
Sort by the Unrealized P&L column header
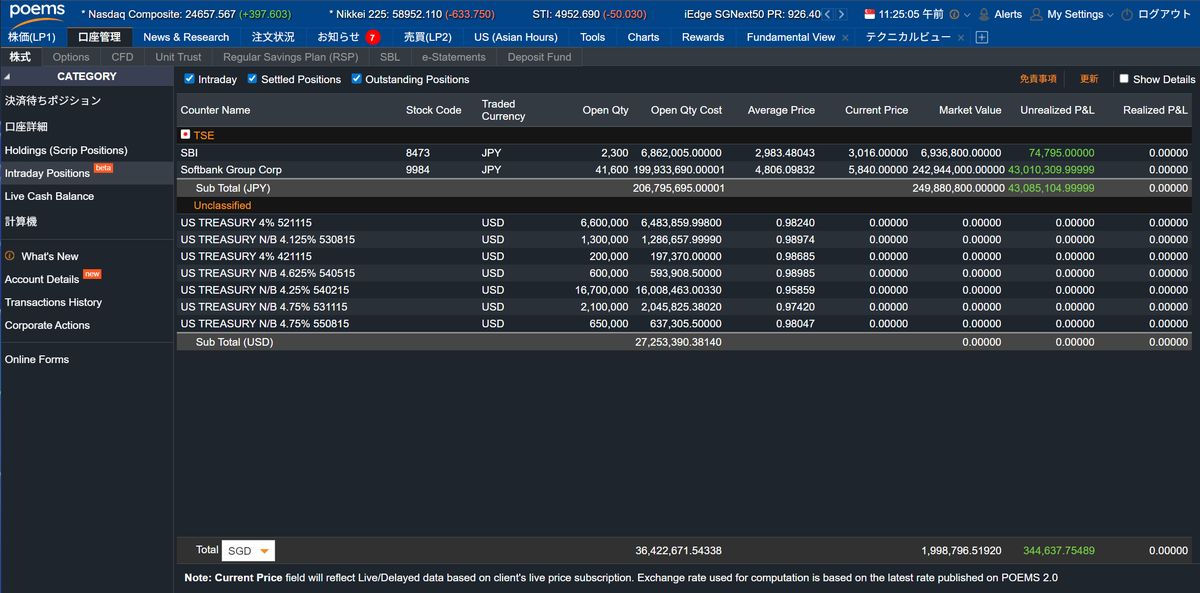[1057, 110]
